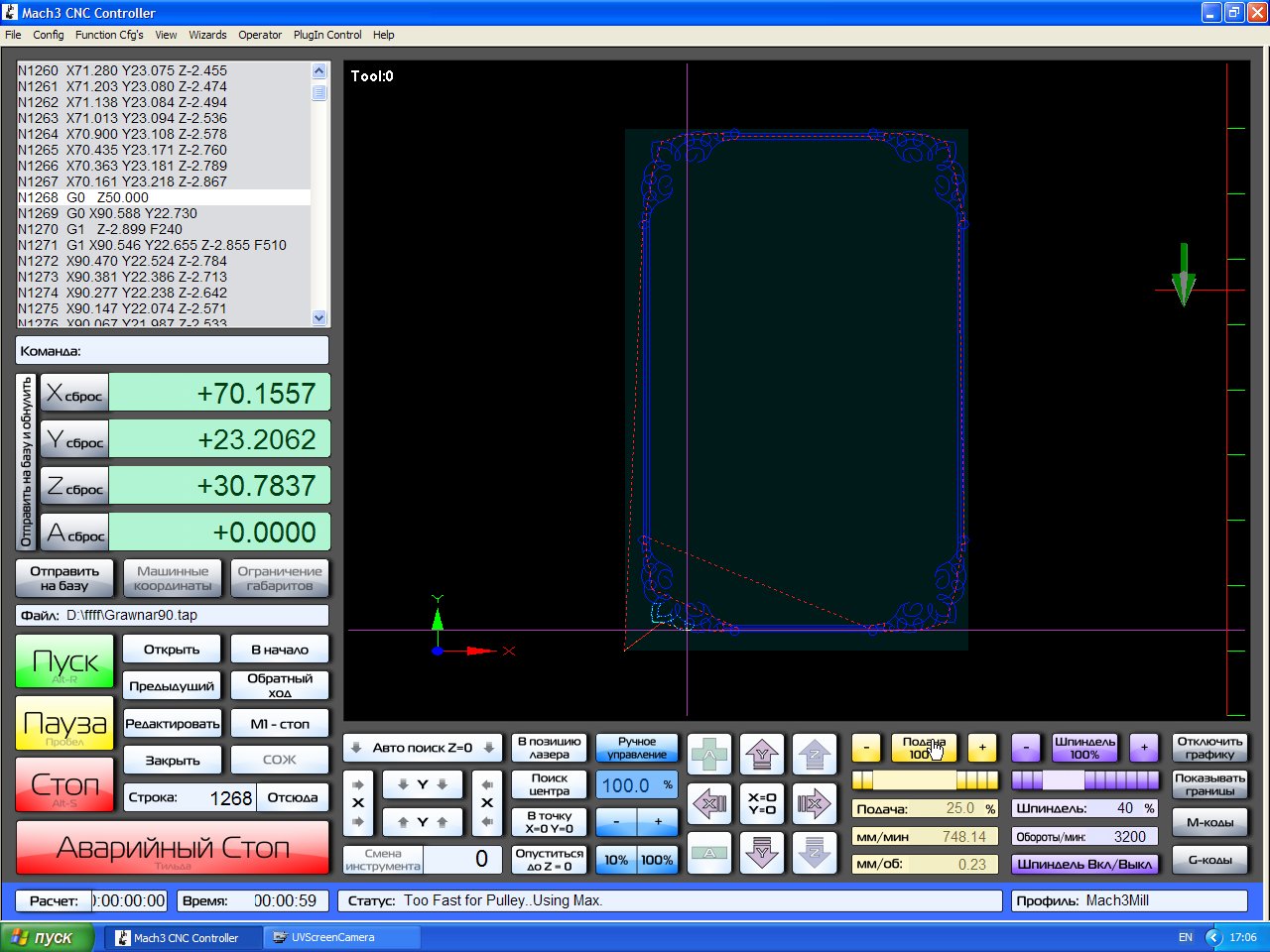Image resolution: width=1270 pixels, height=952 pixels.
Task: Click the Строка line number field
Action: pyautogui.click(x=190, y=797)
